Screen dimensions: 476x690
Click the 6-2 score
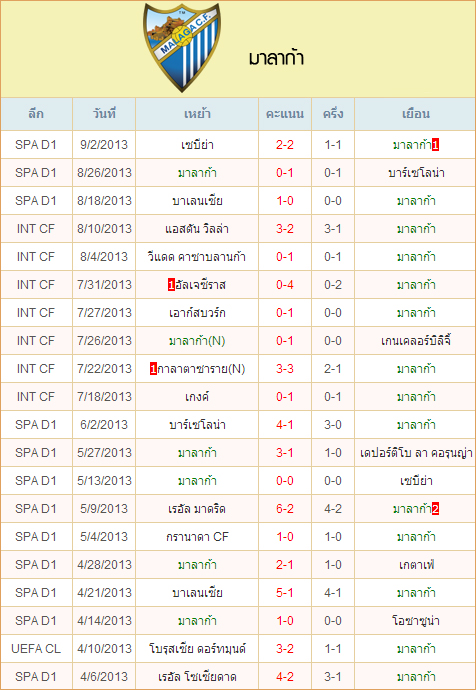click(285, 509)
